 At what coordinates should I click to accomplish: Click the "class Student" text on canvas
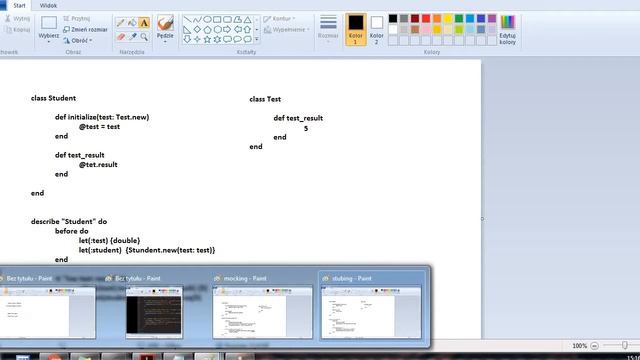(53, 98)
